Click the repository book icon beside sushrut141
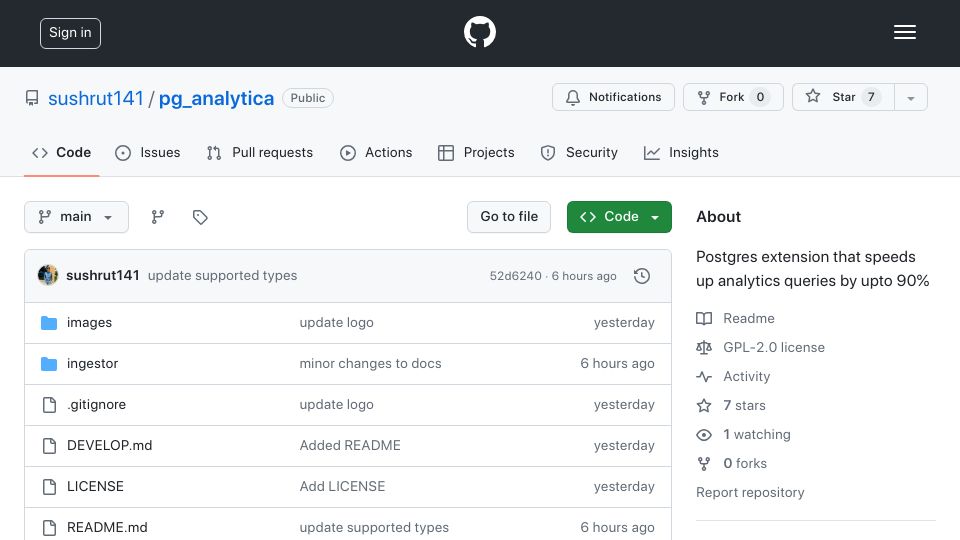This screenshot has width=960, height=540. pos(32,98)
